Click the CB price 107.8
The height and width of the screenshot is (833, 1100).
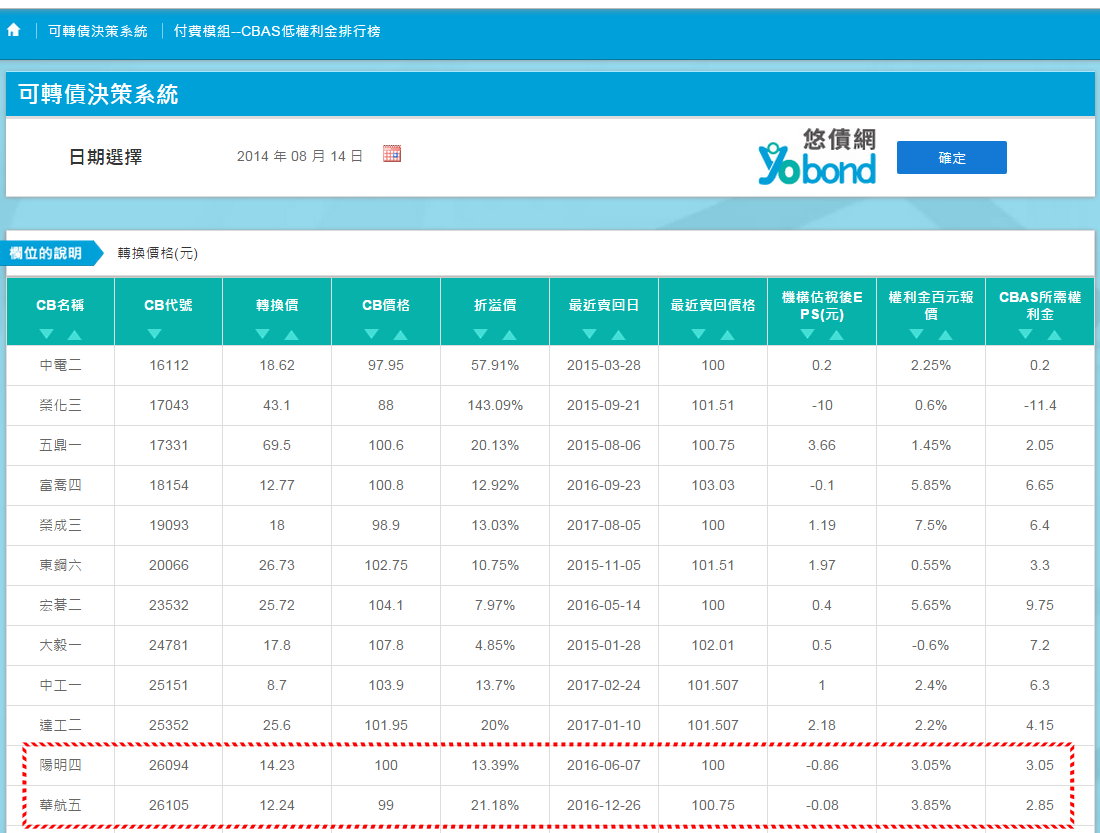386,645
